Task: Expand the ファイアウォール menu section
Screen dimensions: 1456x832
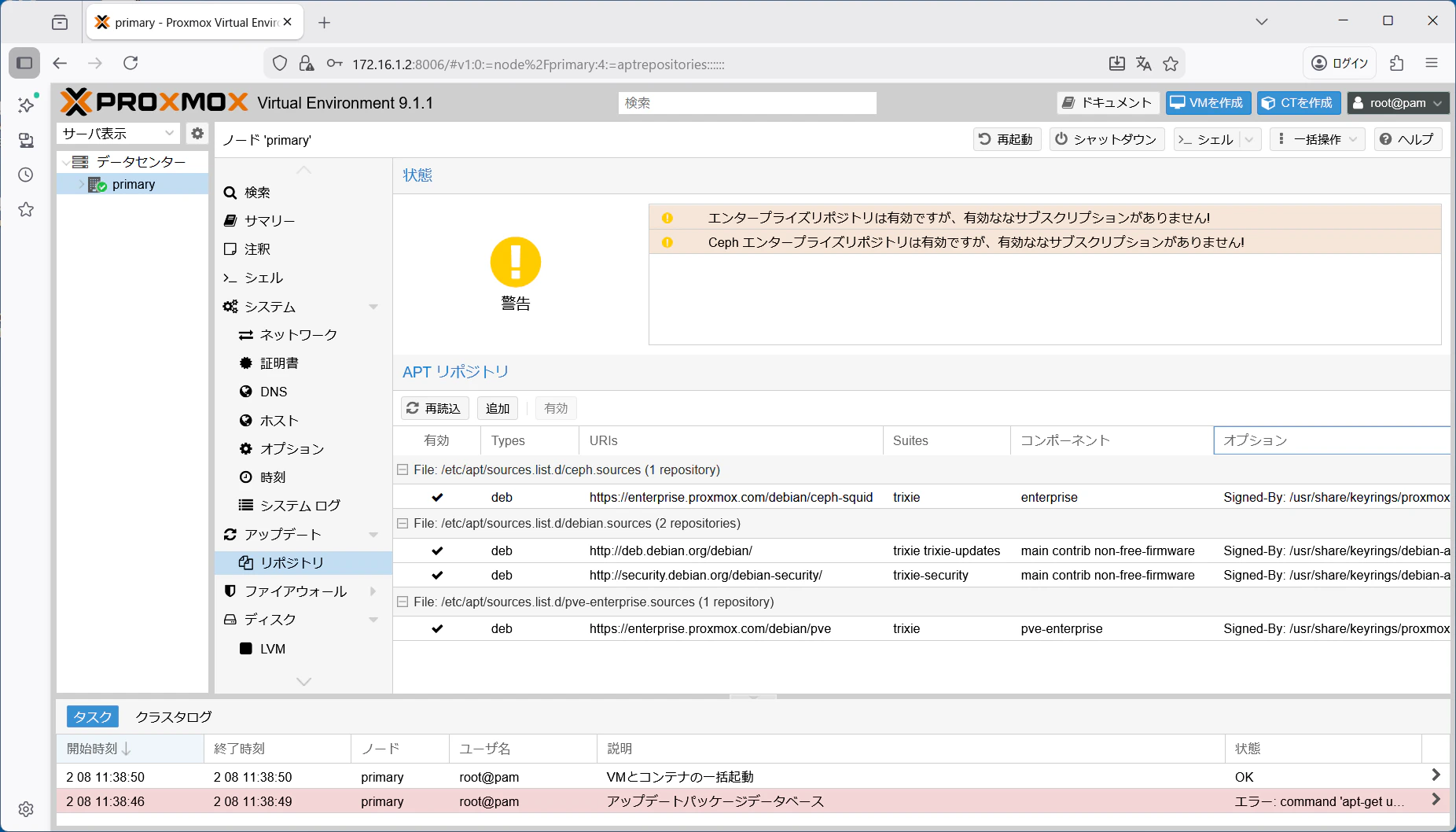Action: pyautogui.click(x=373, y=591)
